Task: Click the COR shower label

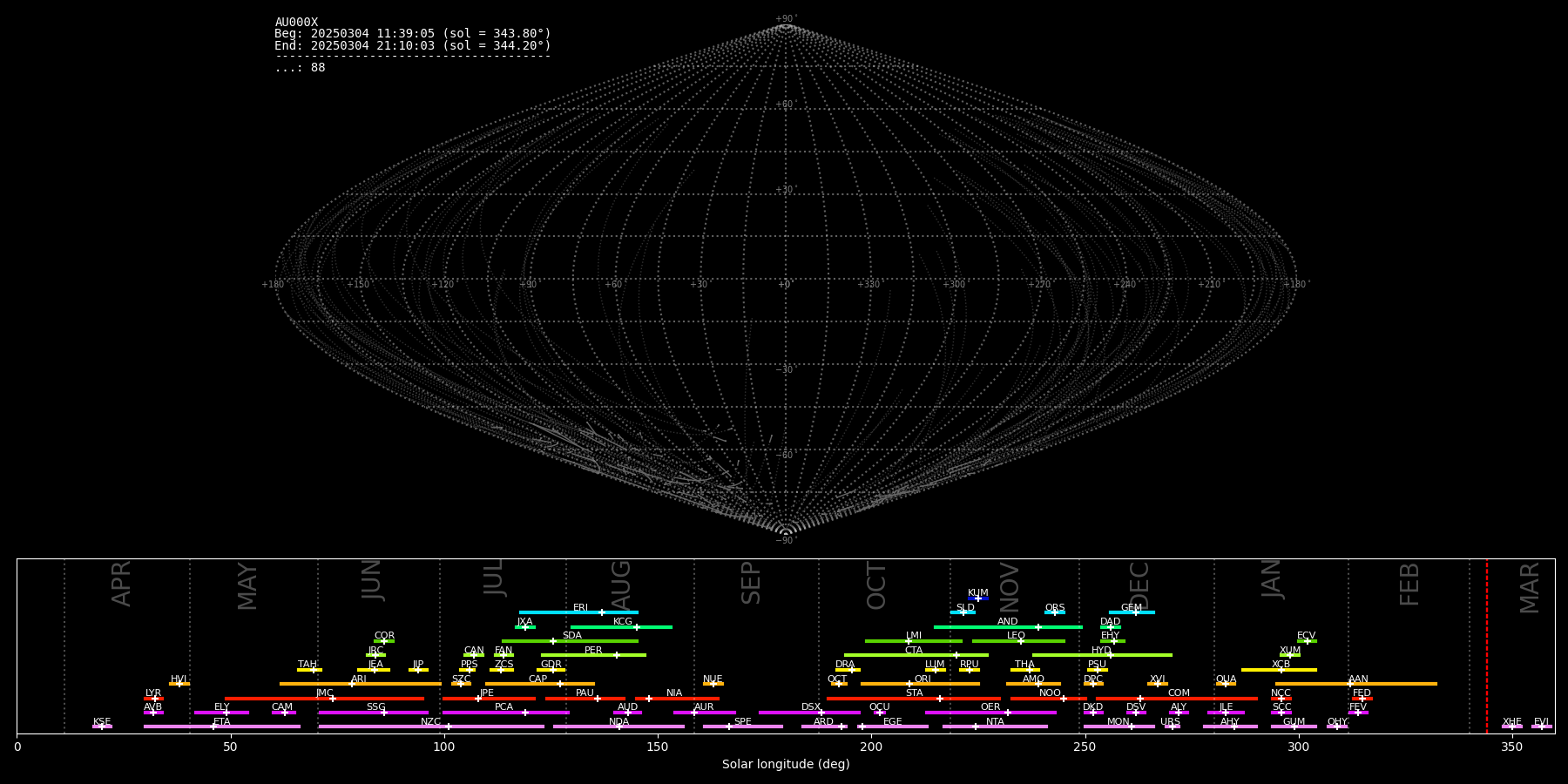Action: (x=384, y=636)
